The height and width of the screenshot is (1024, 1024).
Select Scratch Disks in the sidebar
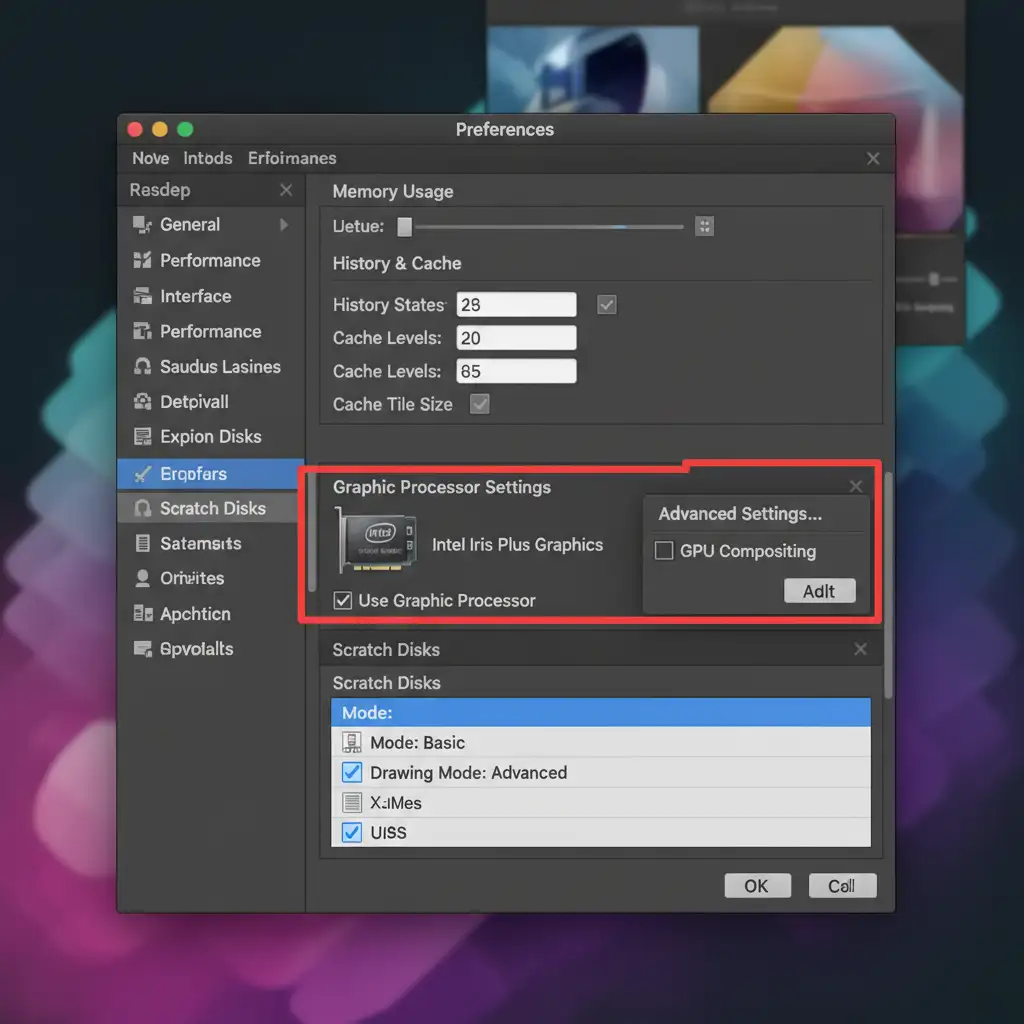(x=212, y=508)
